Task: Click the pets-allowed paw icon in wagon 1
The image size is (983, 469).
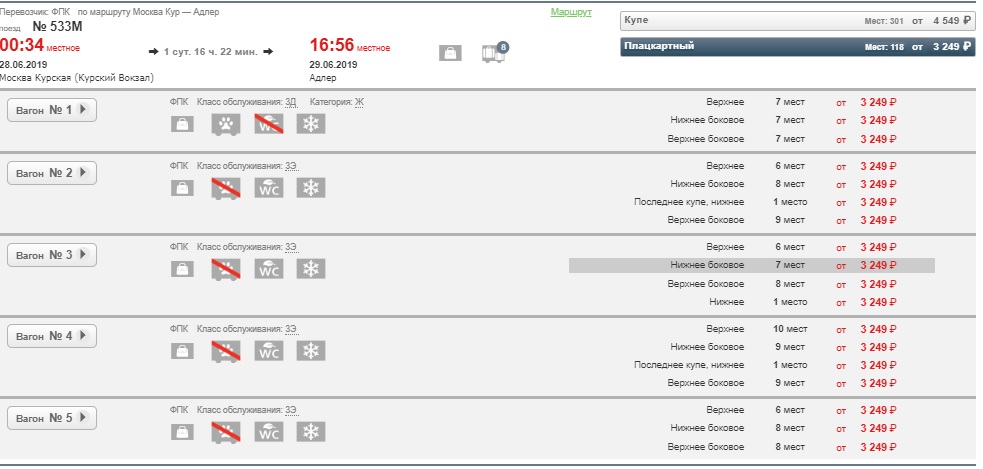Action: coord(226,124)
